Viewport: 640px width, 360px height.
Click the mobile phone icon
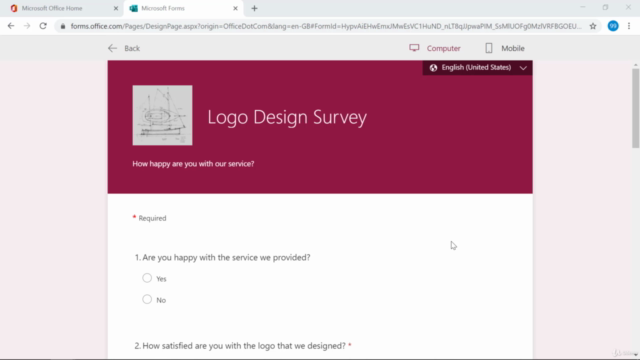point(489,48)
